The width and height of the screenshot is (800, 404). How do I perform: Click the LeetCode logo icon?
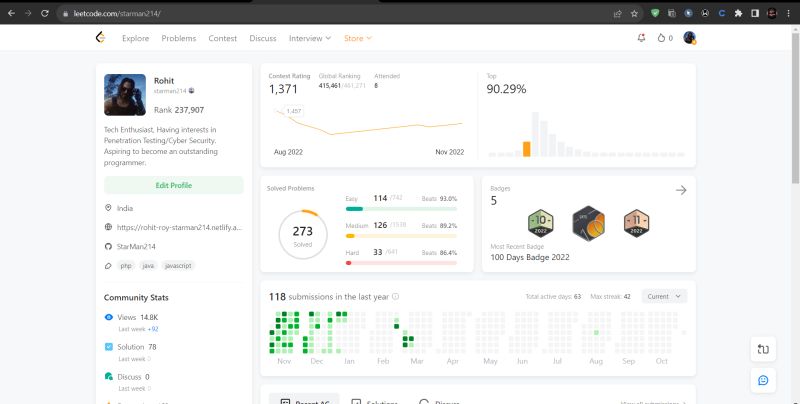(x=101, y=37)
